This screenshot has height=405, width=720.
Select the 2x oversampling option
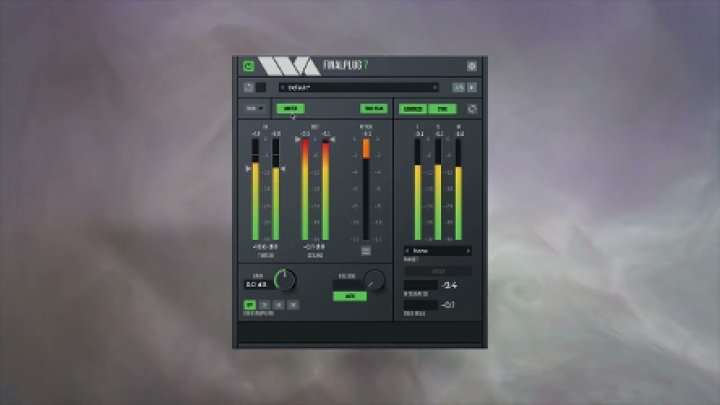point(264,305)
